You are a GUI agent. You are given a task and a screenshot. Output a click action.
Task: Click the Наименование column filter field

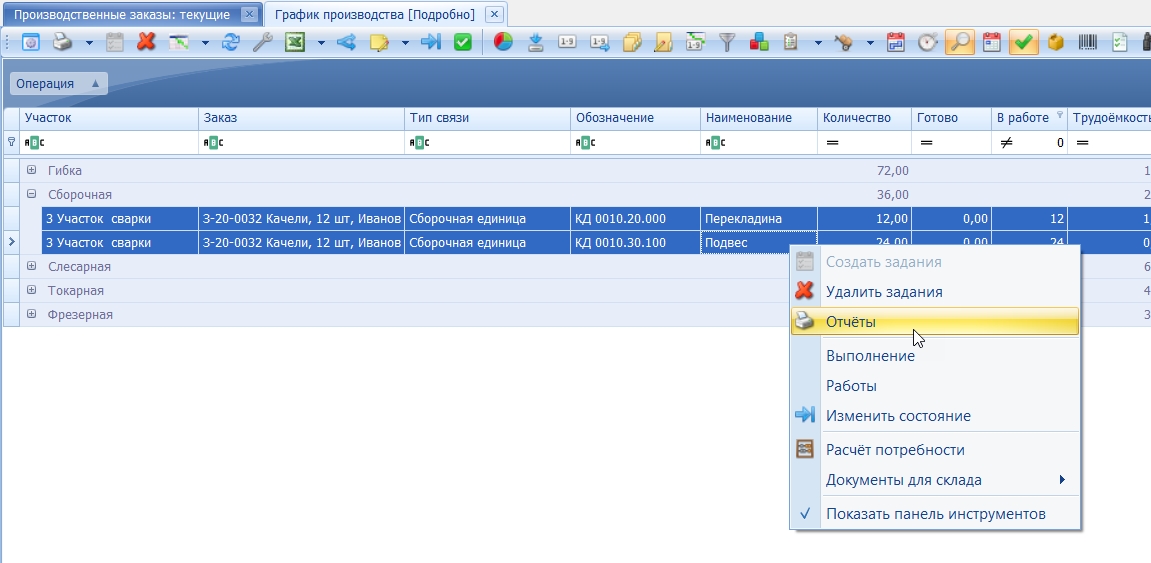pos(759,142)
